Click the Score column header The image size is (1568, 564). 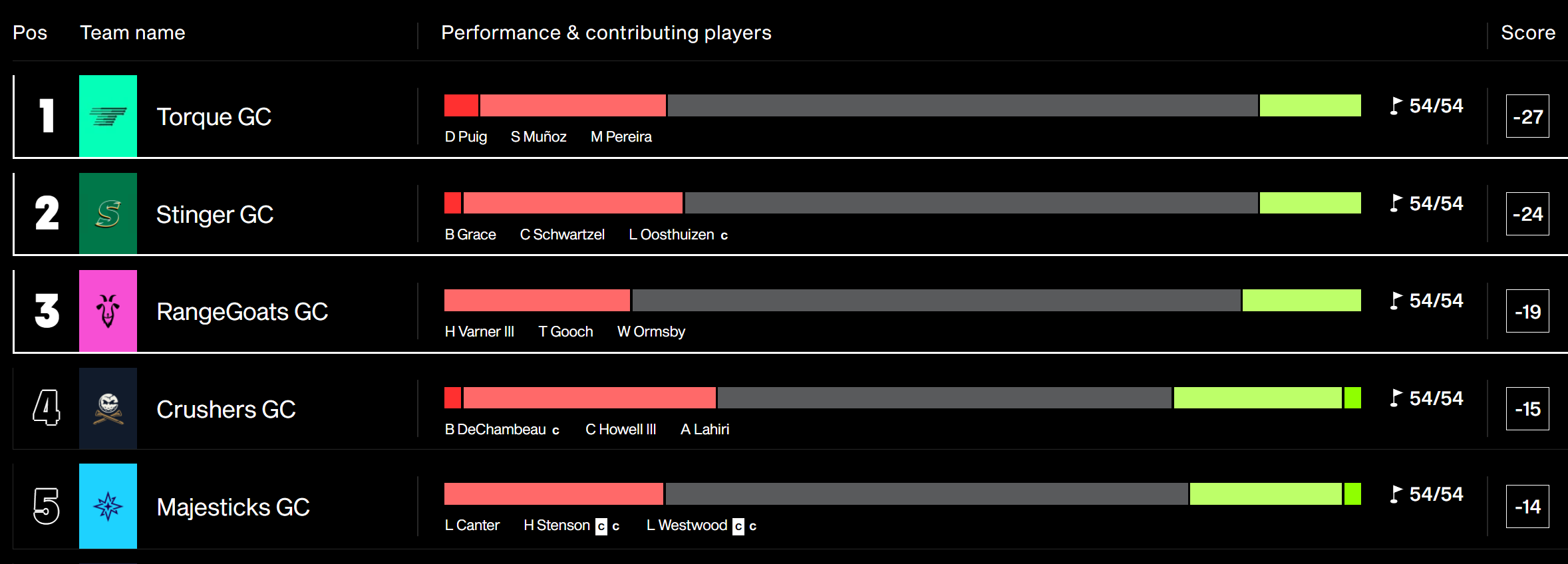point(1528,33)
